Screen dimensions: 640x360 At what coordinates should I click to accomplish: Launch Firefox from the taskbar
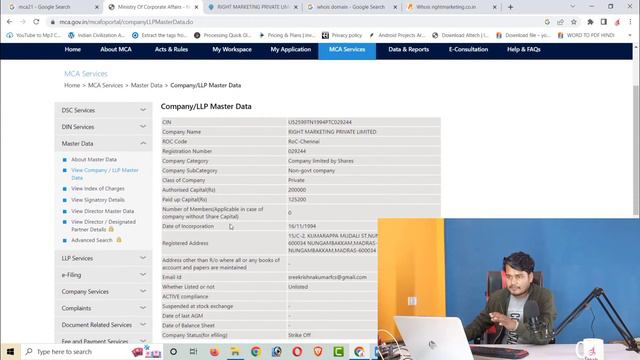point(214,351)
